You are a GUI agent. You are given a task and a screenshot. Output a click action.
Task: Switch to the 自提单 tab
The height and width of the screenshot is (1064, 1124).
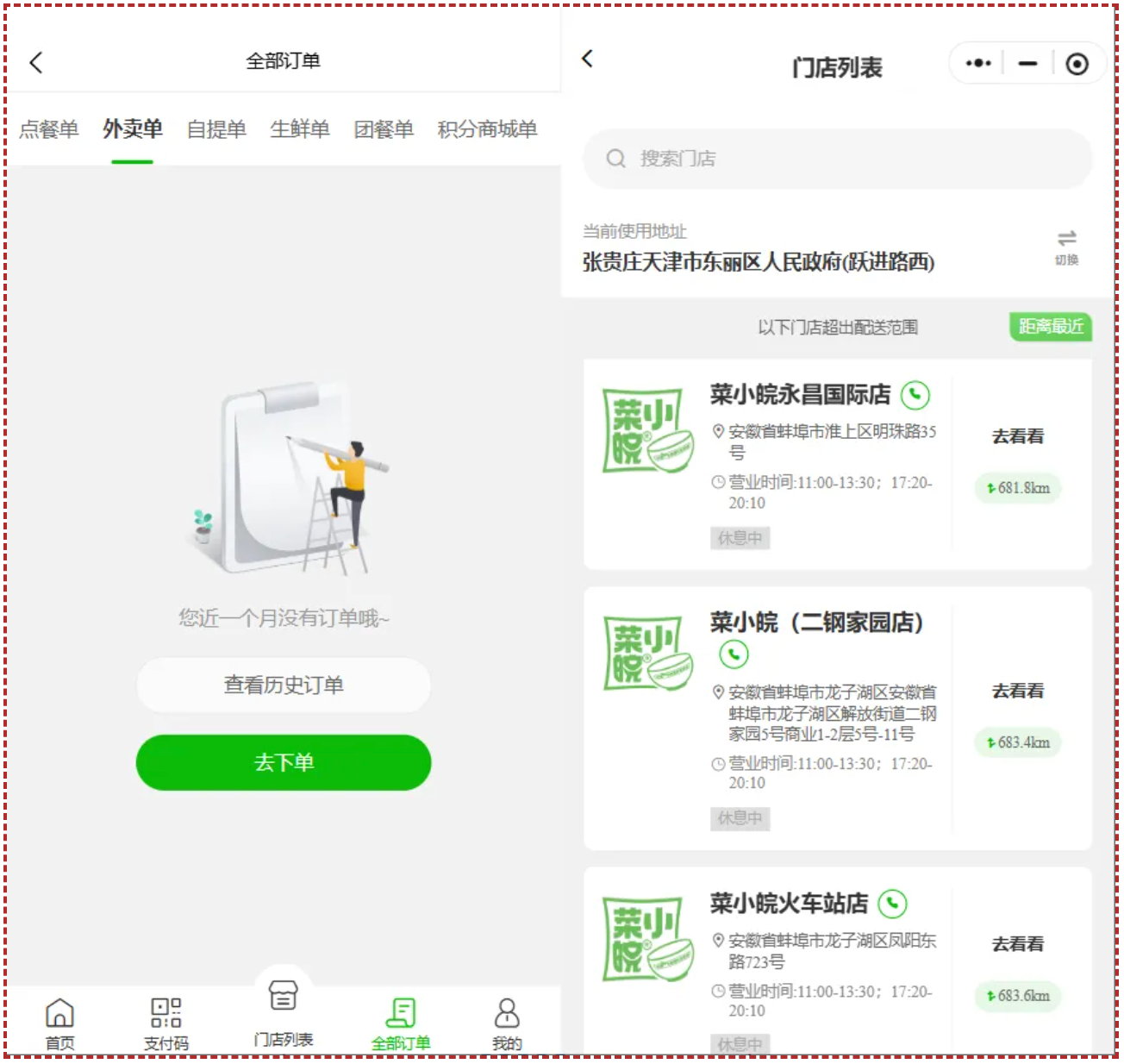[216, 129]
